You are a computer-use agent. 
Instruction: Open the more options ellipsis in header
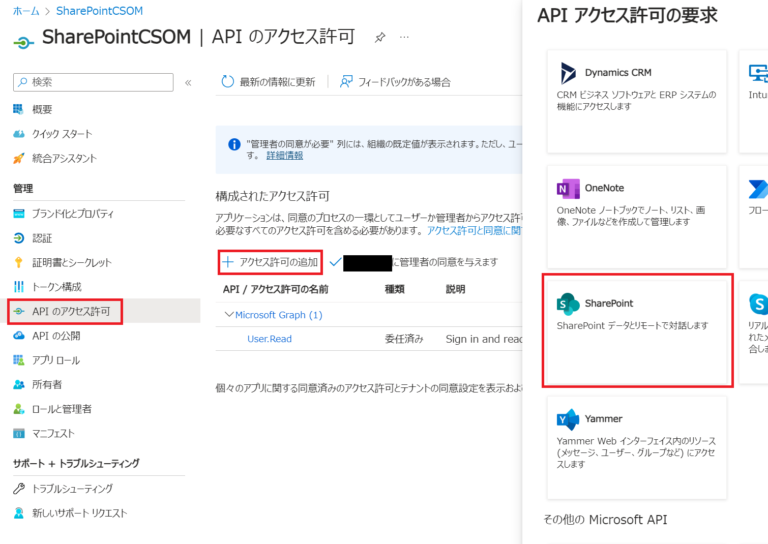point(404,37)
